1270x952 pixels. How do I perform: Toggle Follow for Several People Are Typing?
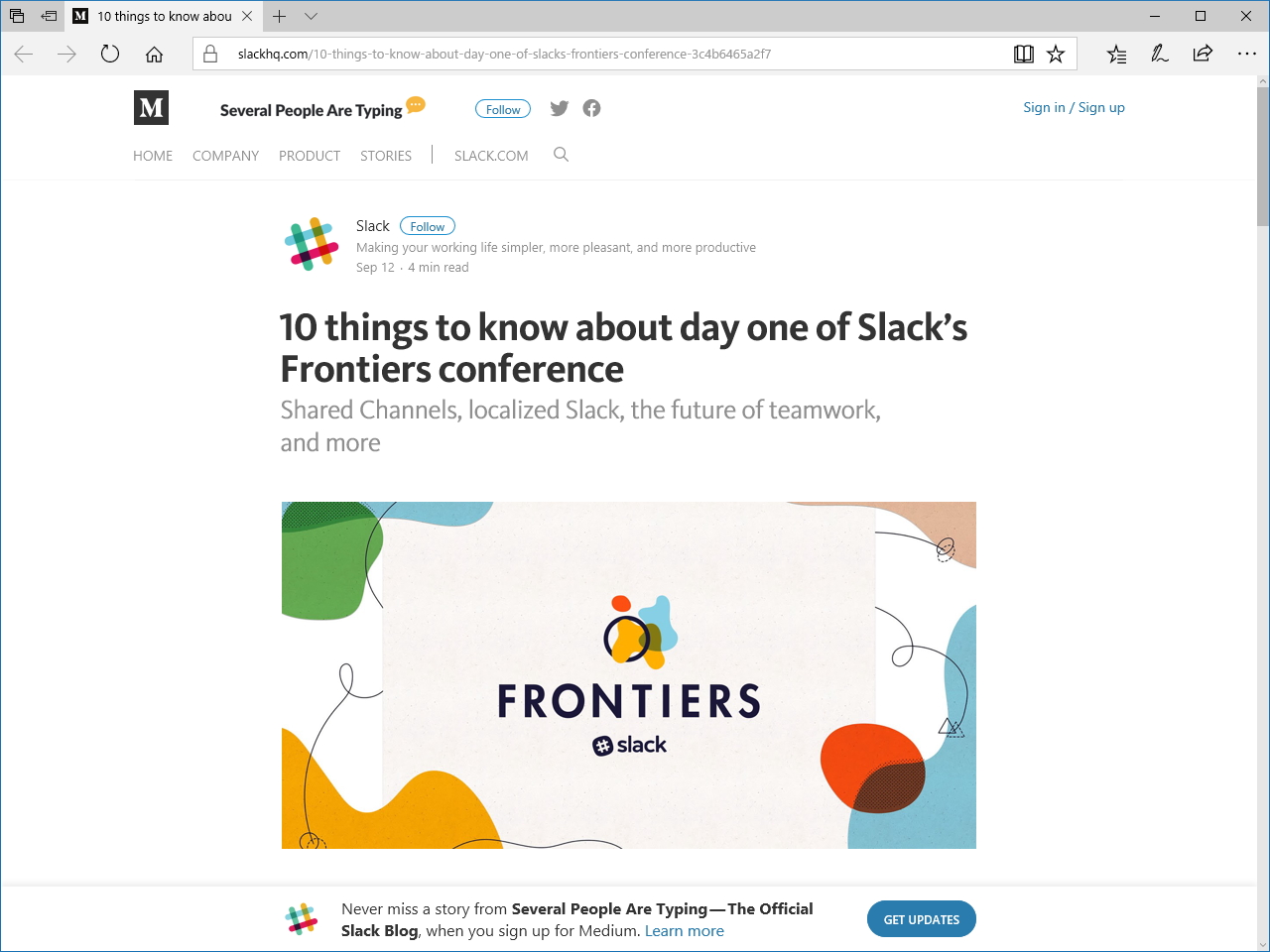[503, 109]
